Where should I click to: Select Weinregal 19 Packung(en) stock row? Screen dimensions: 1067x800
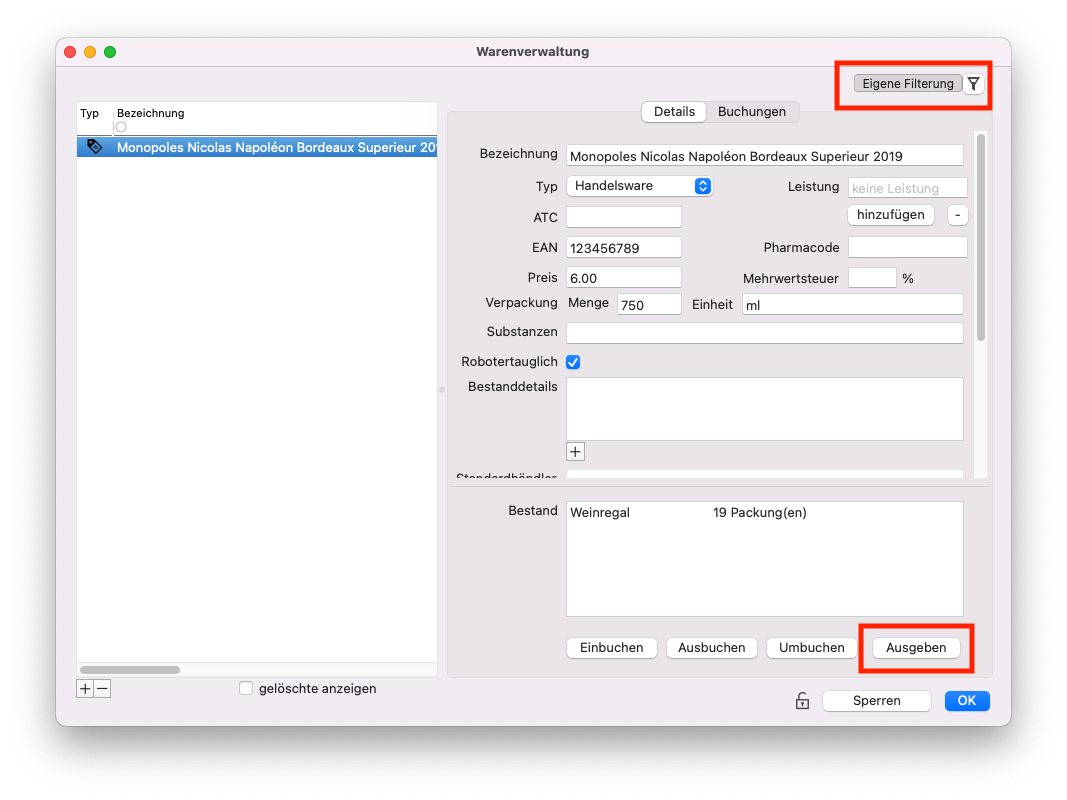765,512
